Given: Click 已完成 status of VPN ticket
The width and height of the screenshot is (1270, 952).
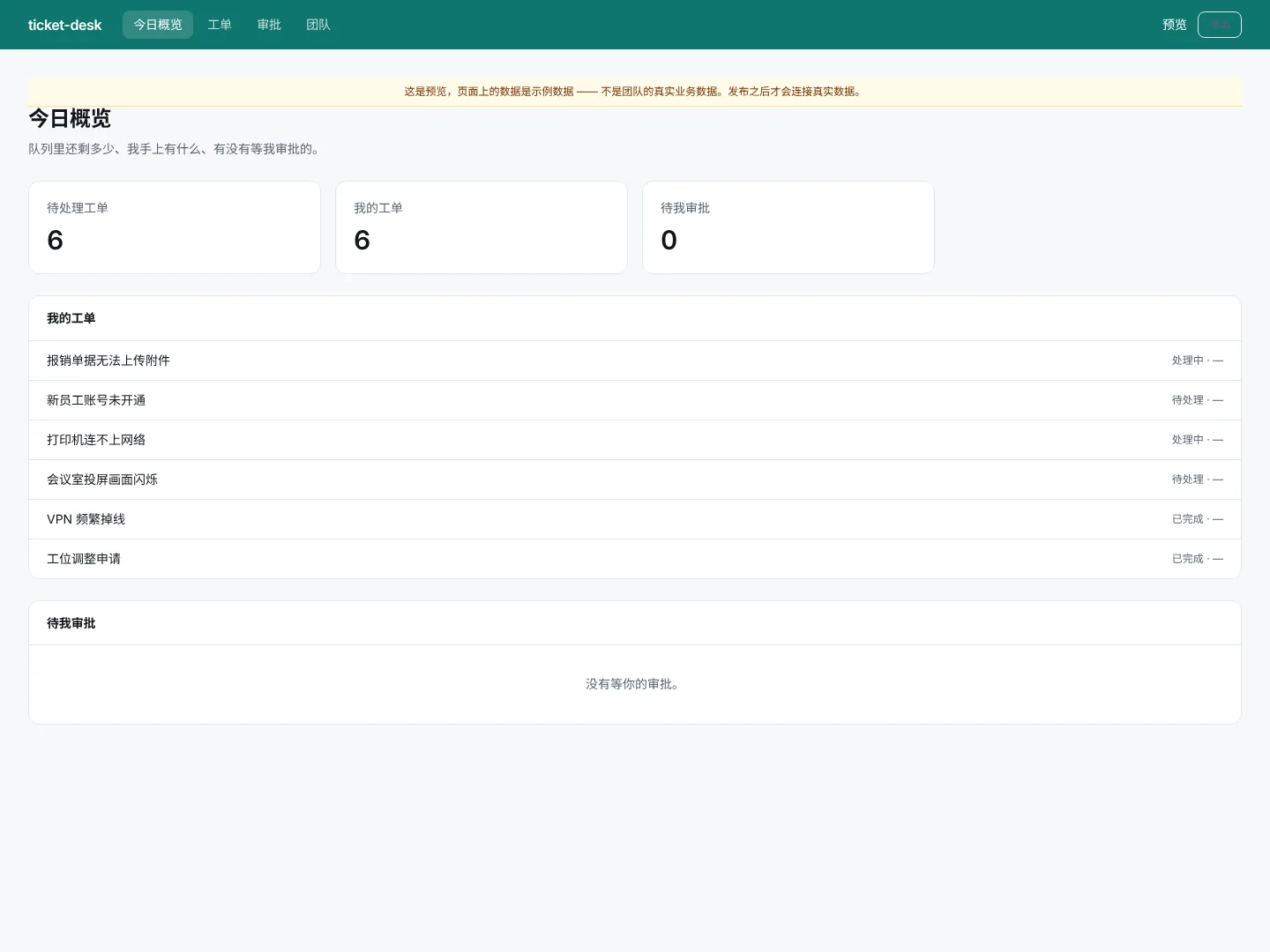Looking at the screenshot, I should click(1187, 519).
